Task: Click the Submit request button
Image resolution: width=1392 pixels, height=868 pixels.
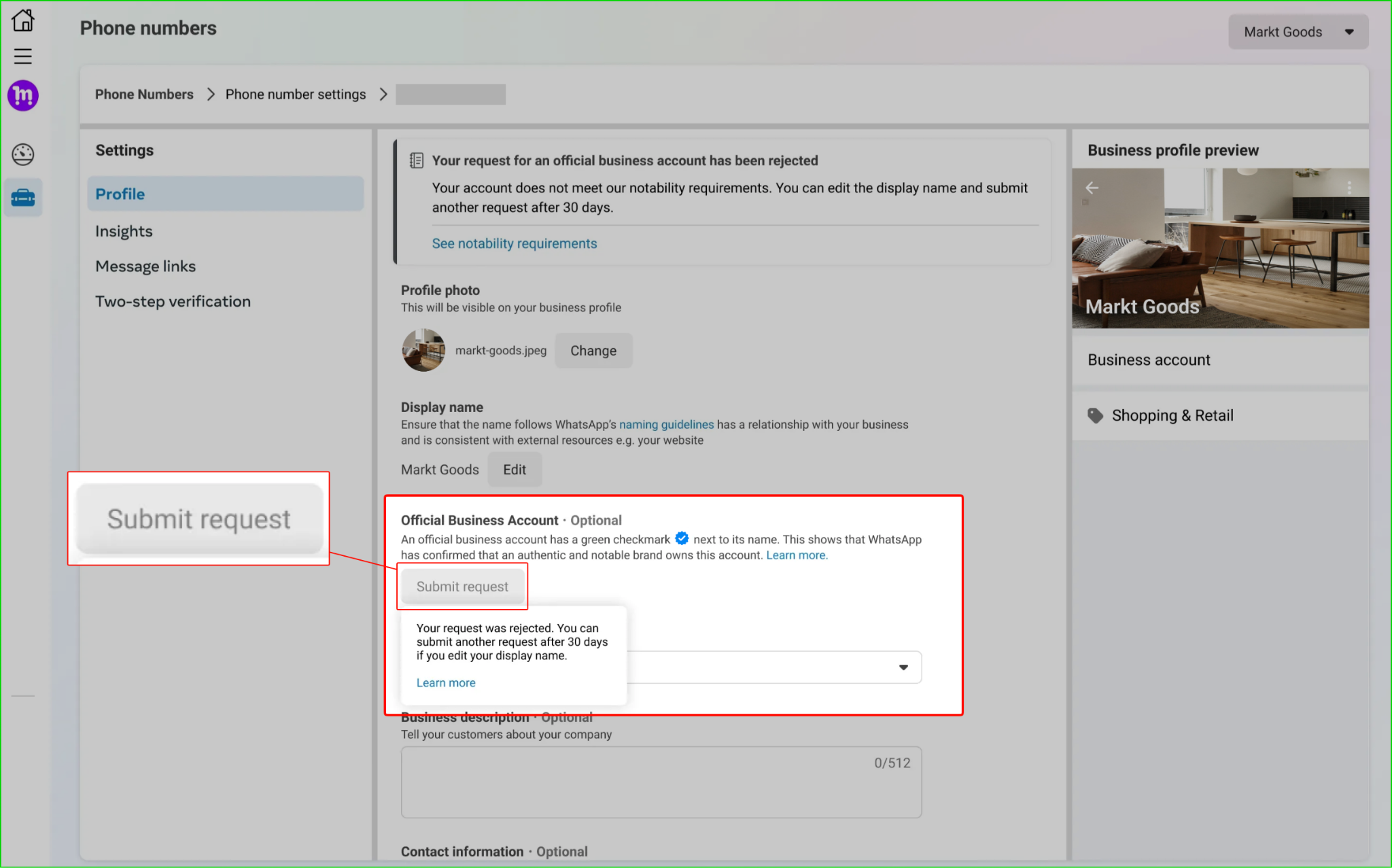Action: pos(462,587)
